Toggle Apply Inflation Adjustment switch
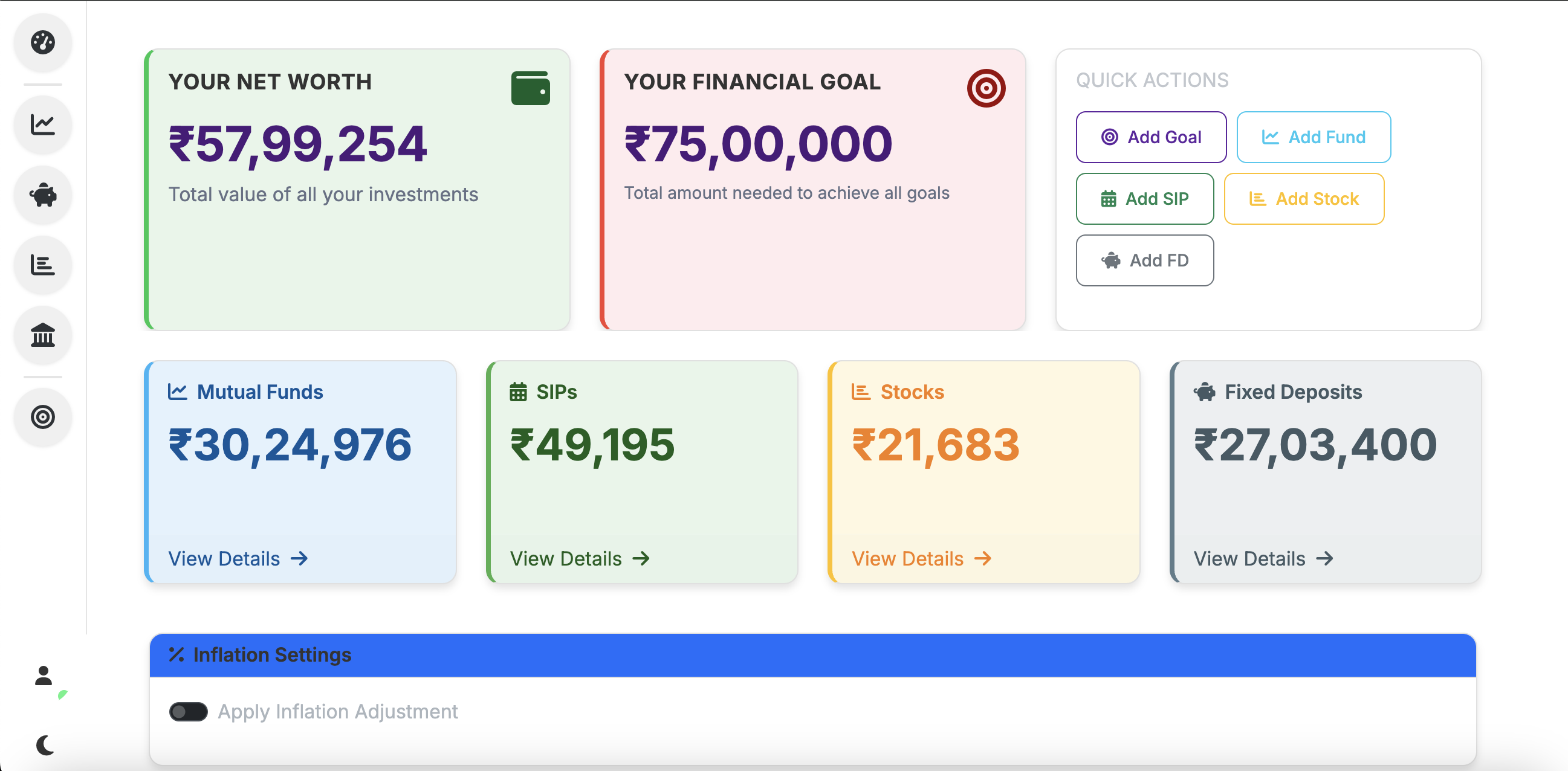The image size is (1568, 771). (x=188, y=712)
